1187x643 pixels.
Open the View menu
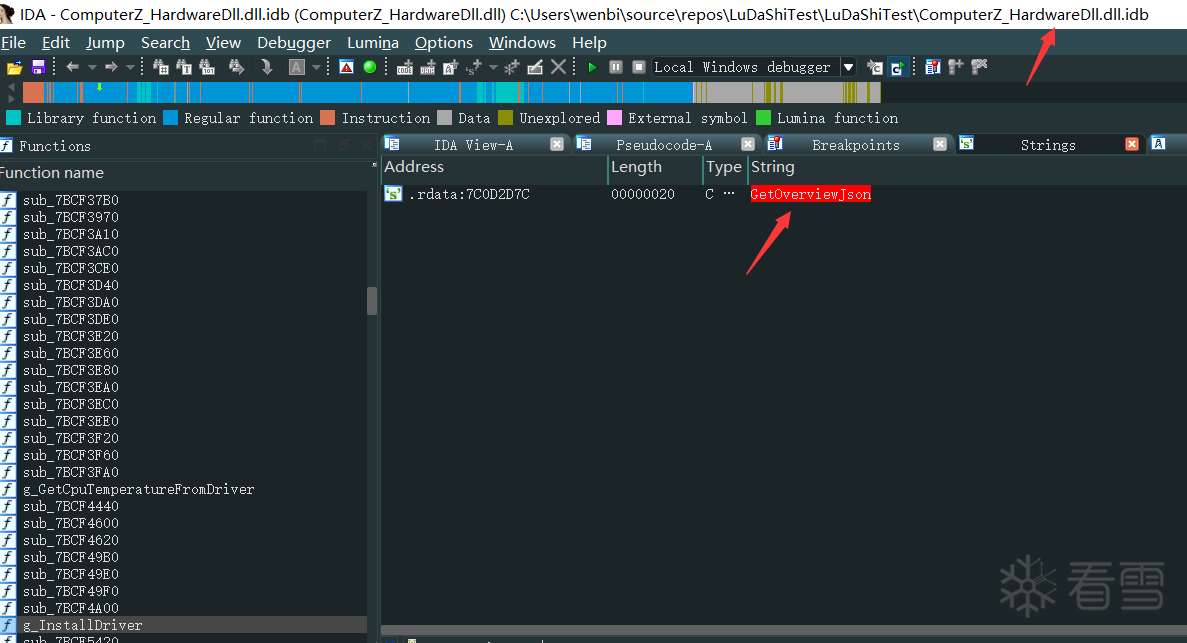tap(223, 42)
